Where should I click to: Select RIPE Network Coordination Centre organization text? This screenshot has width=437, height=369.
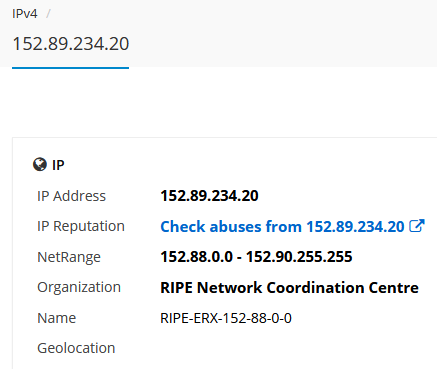click(289, 287)
